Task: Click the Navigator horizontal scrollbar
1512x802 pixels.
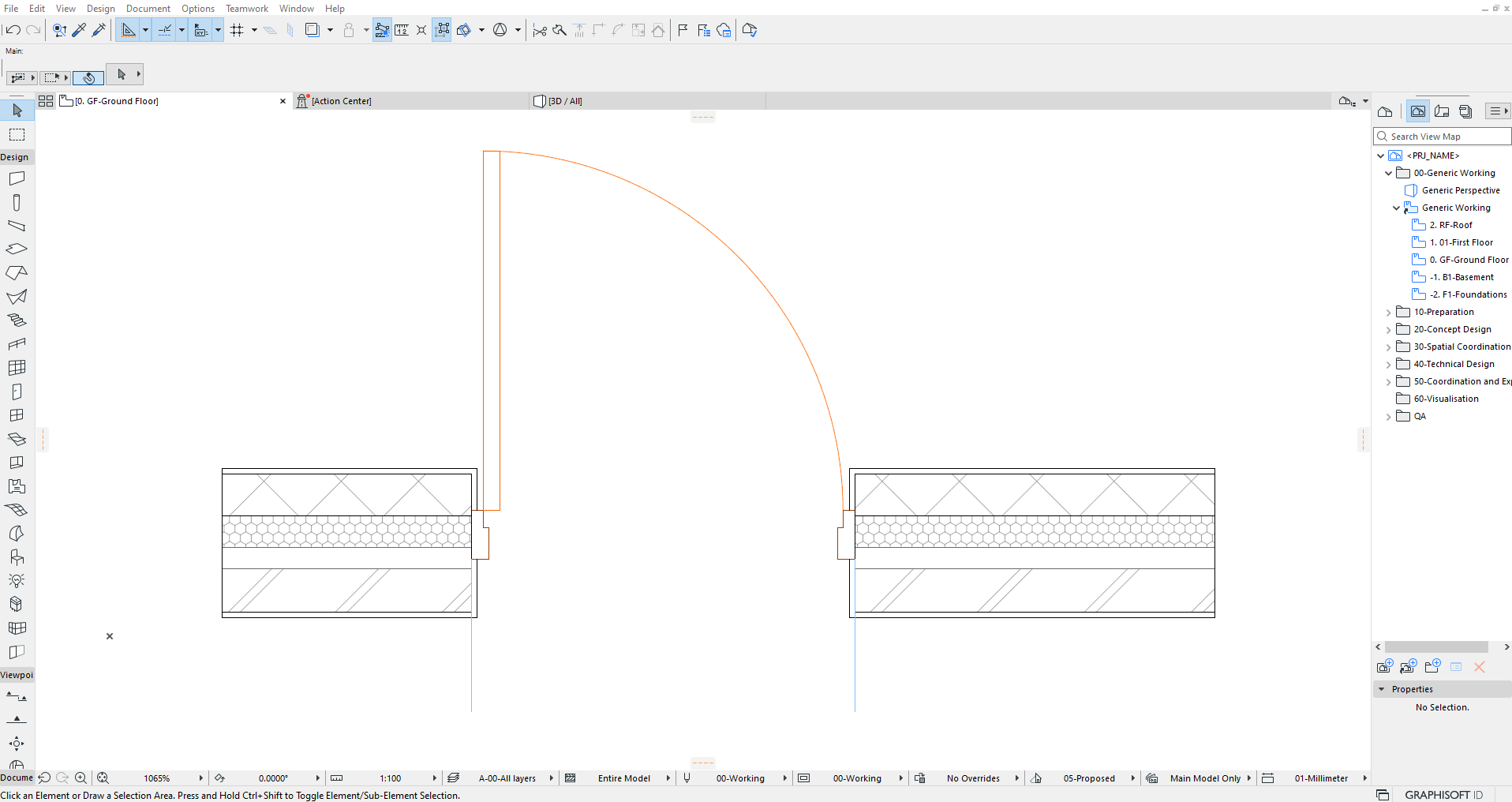Action: 1436,647
